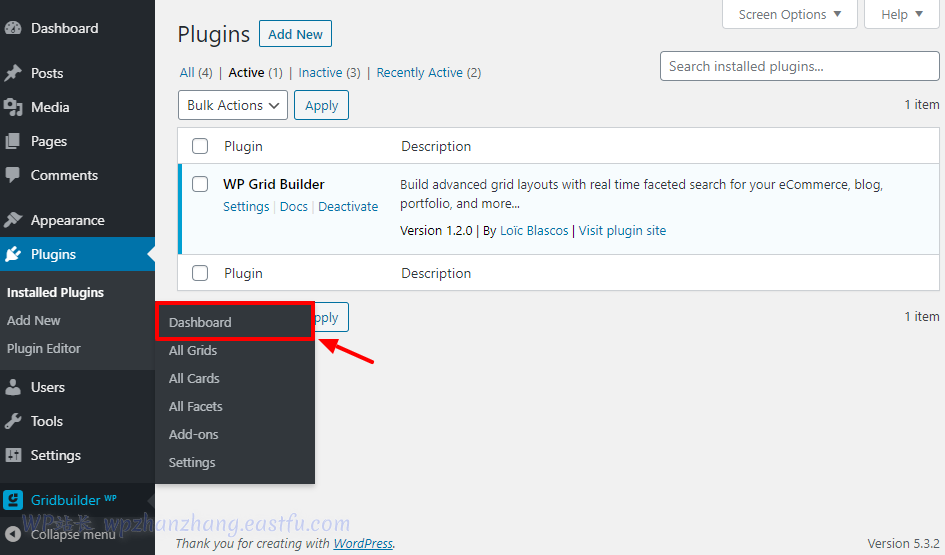Click the Appearance paintbrush icon

click(13, 220)
